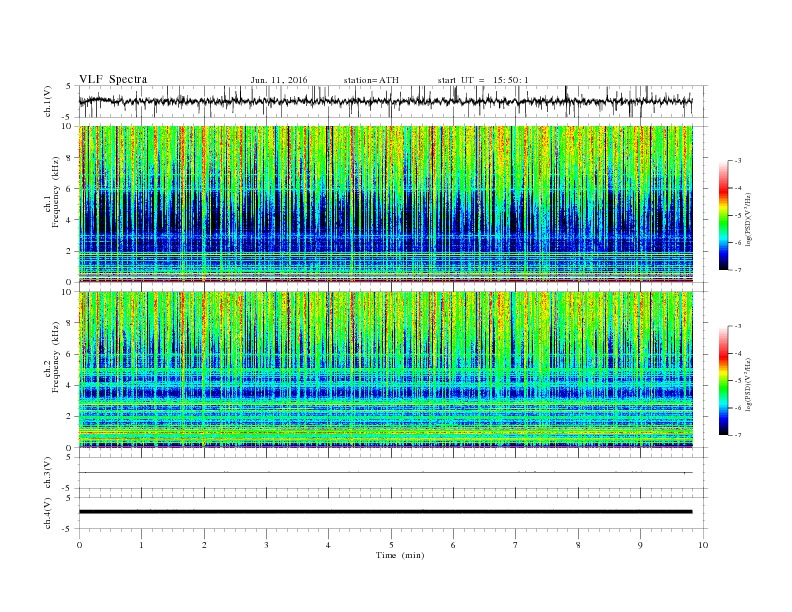Click the time axis tick label "1"

point(141,545)
